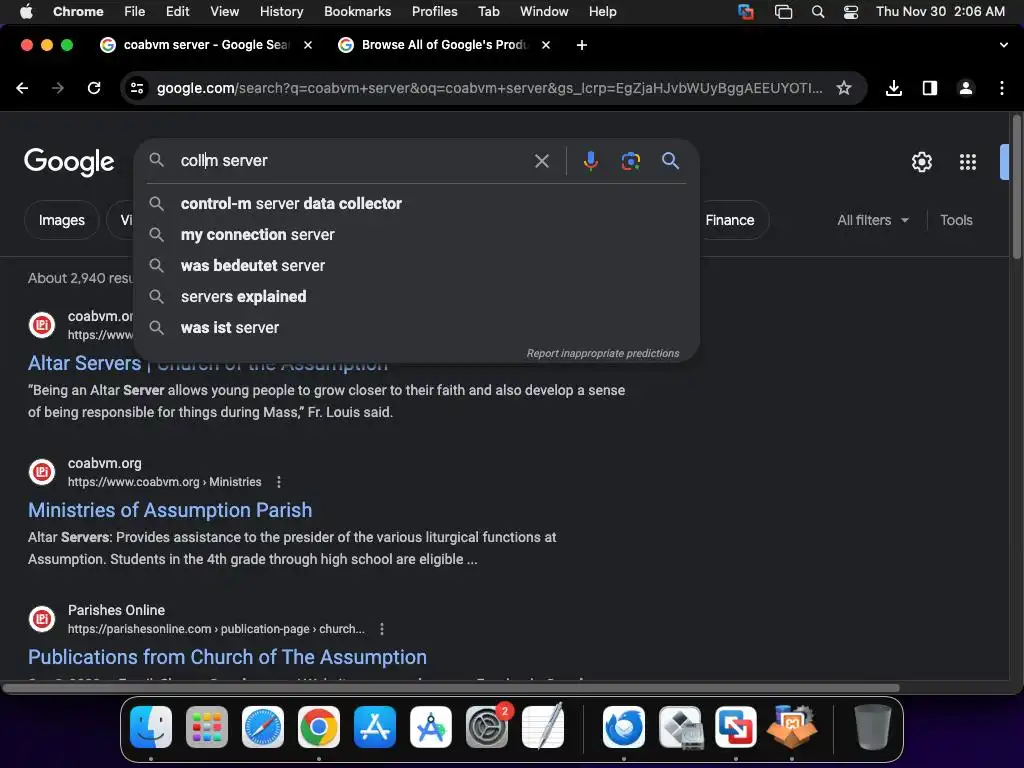
Task: Open Publications from Church of The Assumption
Action: click(227, 657)
